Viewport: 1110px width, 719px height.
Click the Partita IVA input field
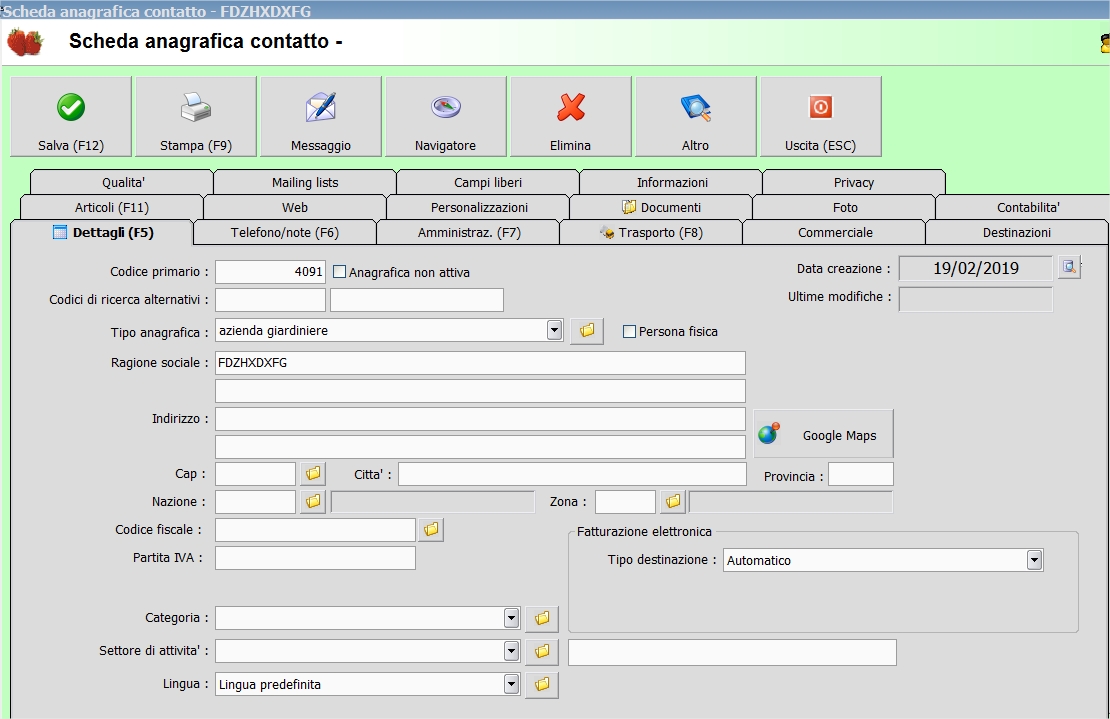point(315,558)
